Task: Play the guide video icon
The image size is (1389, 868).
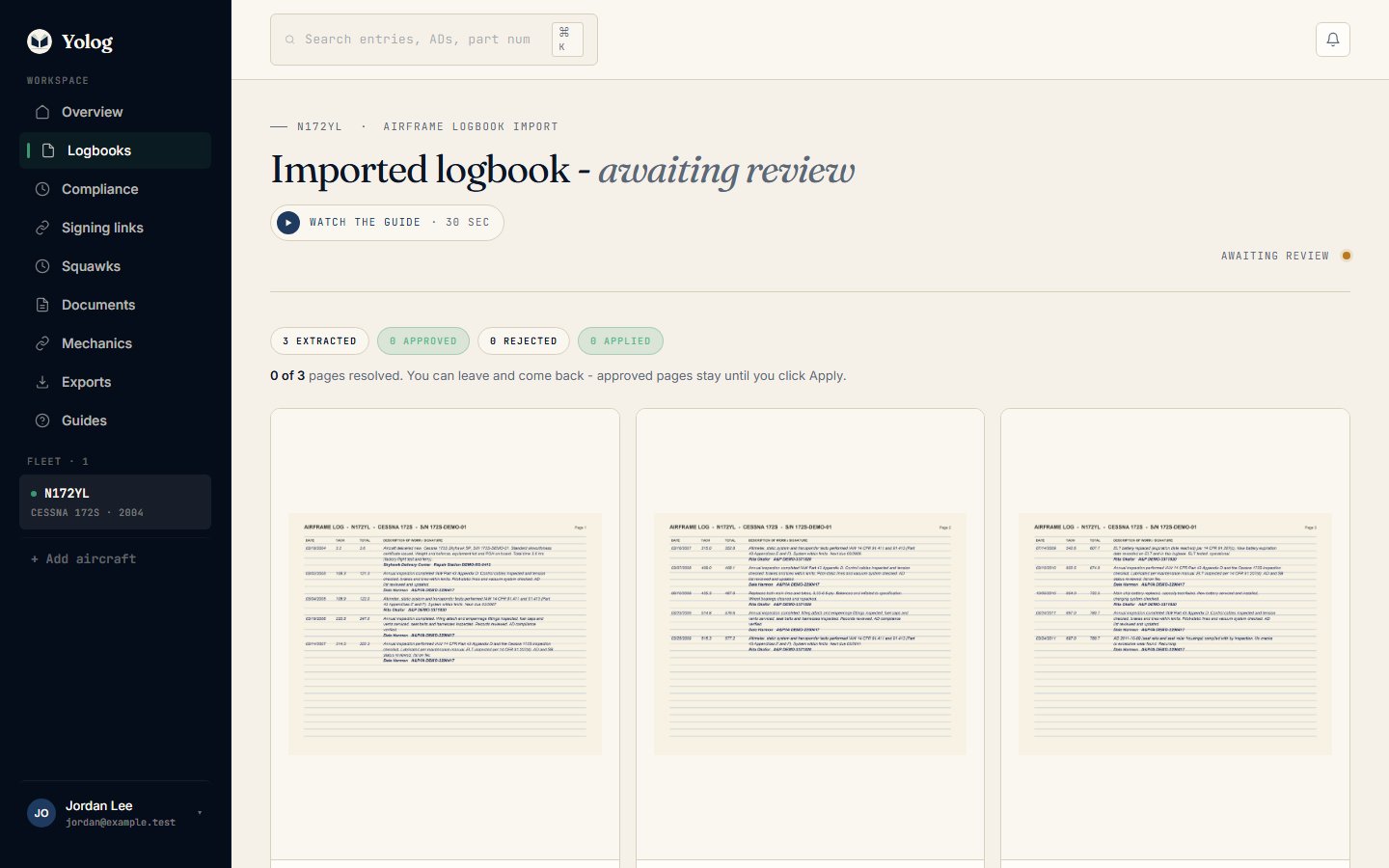Action: 288,223
